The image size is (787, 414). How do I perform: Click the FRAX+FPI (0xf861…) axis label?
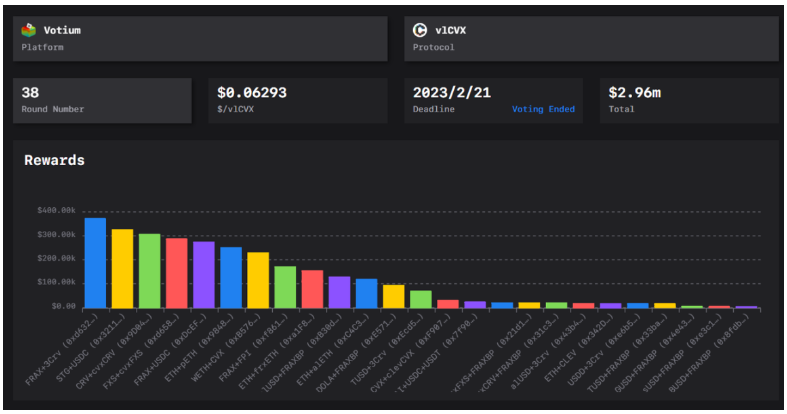coord(253,347)
